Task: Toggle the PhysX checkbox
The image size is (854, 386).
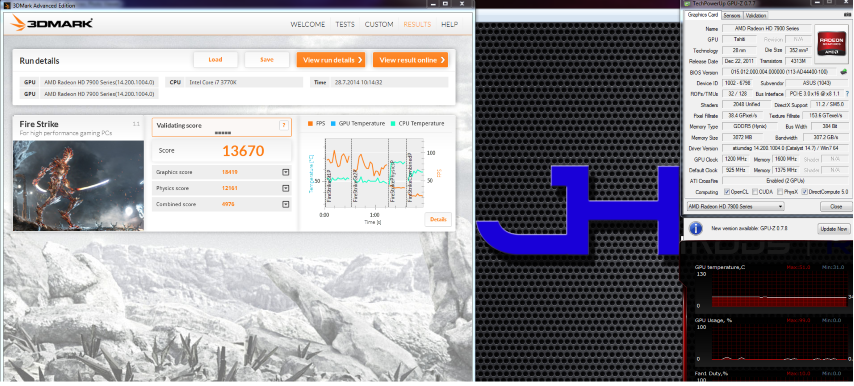Action: tap(780, 192)
